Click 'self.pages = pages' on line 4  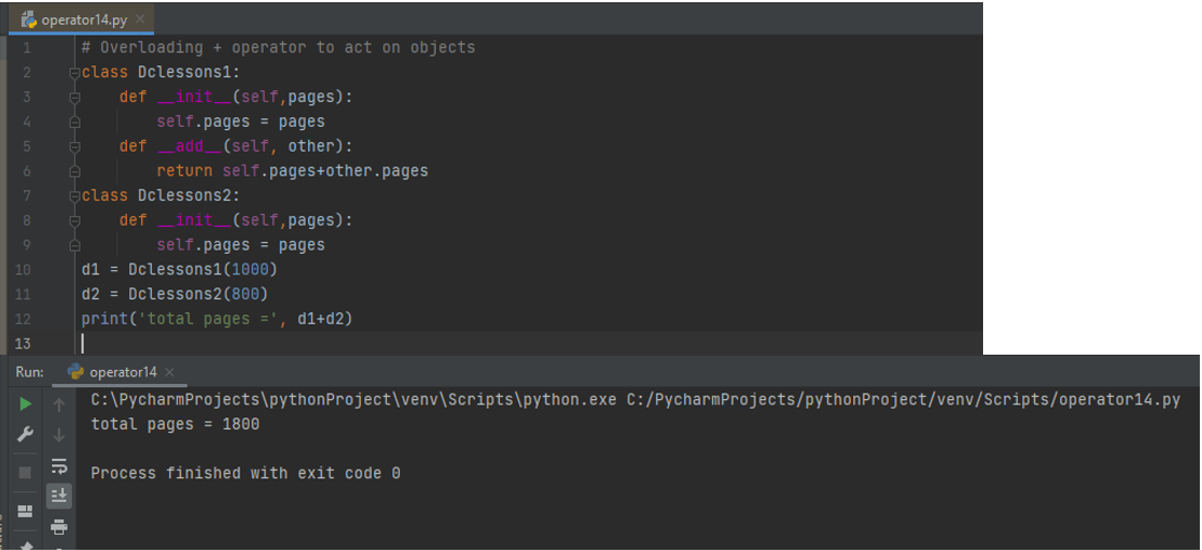click(240, 122)
